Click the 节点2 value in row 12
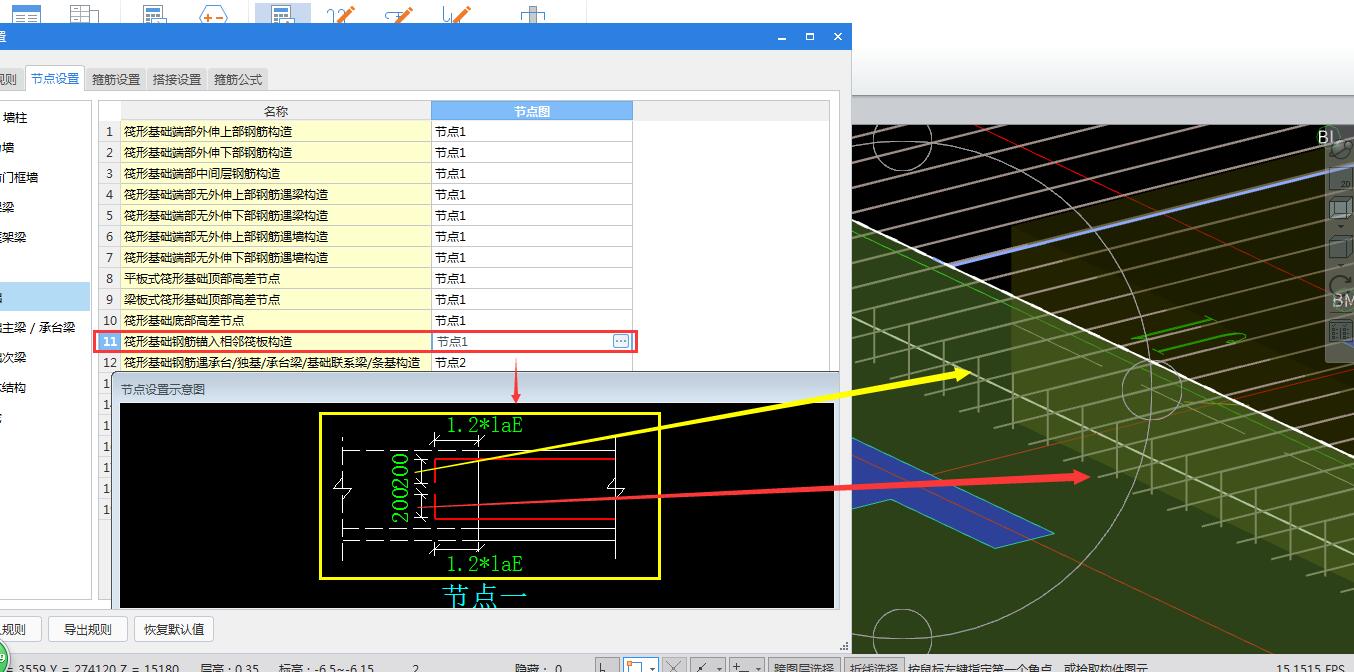Image resolution: width=1354 pixels, height=672 pixels. tap(532, 362)
